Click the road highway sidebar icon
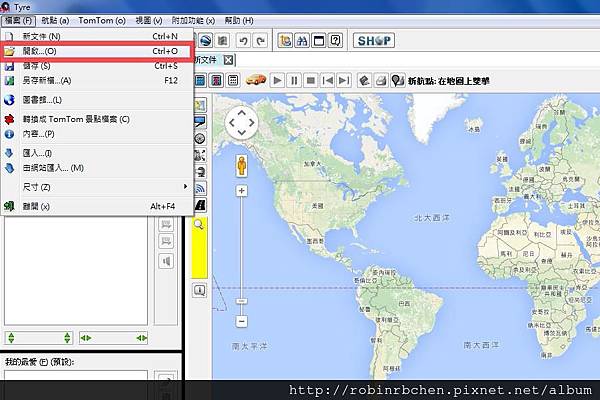 (x=200, y=205)
